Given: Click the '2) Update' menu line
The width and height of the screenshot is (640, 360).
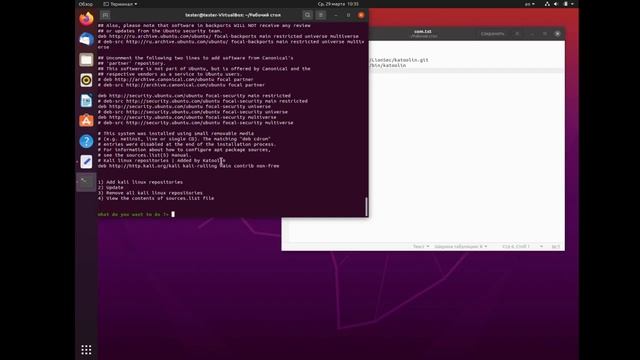Looking at the screenshot, I should pos(110,187).
